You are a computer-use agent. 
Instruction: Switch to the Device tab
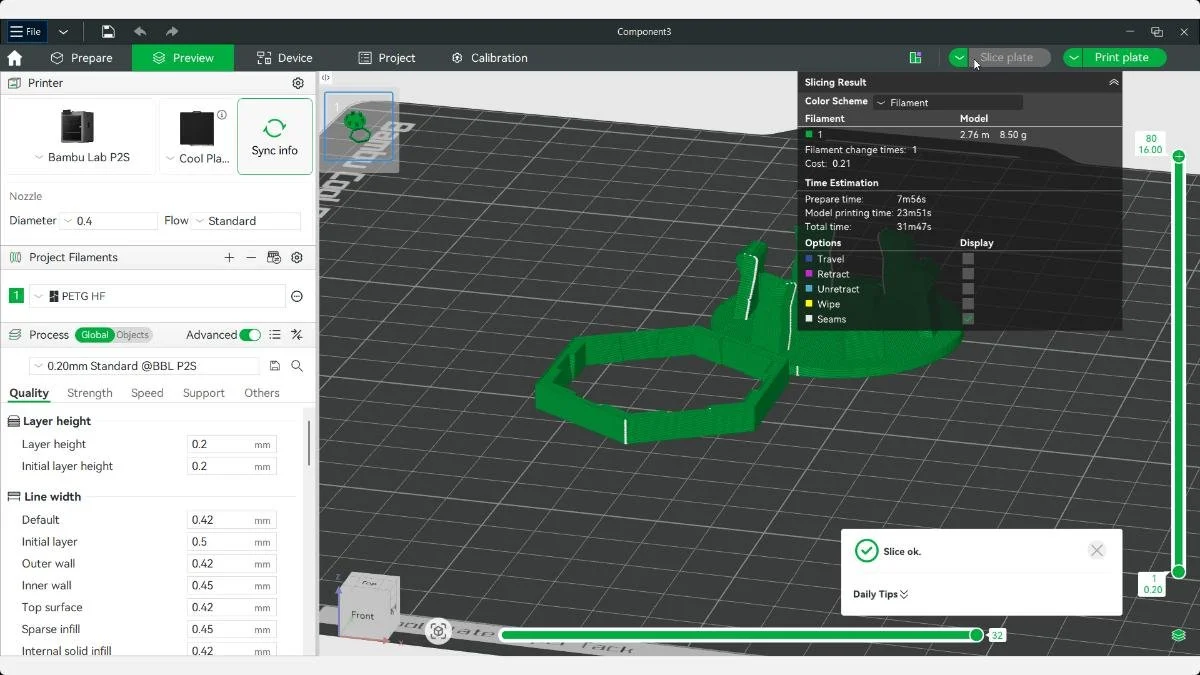tap(284, 58)
